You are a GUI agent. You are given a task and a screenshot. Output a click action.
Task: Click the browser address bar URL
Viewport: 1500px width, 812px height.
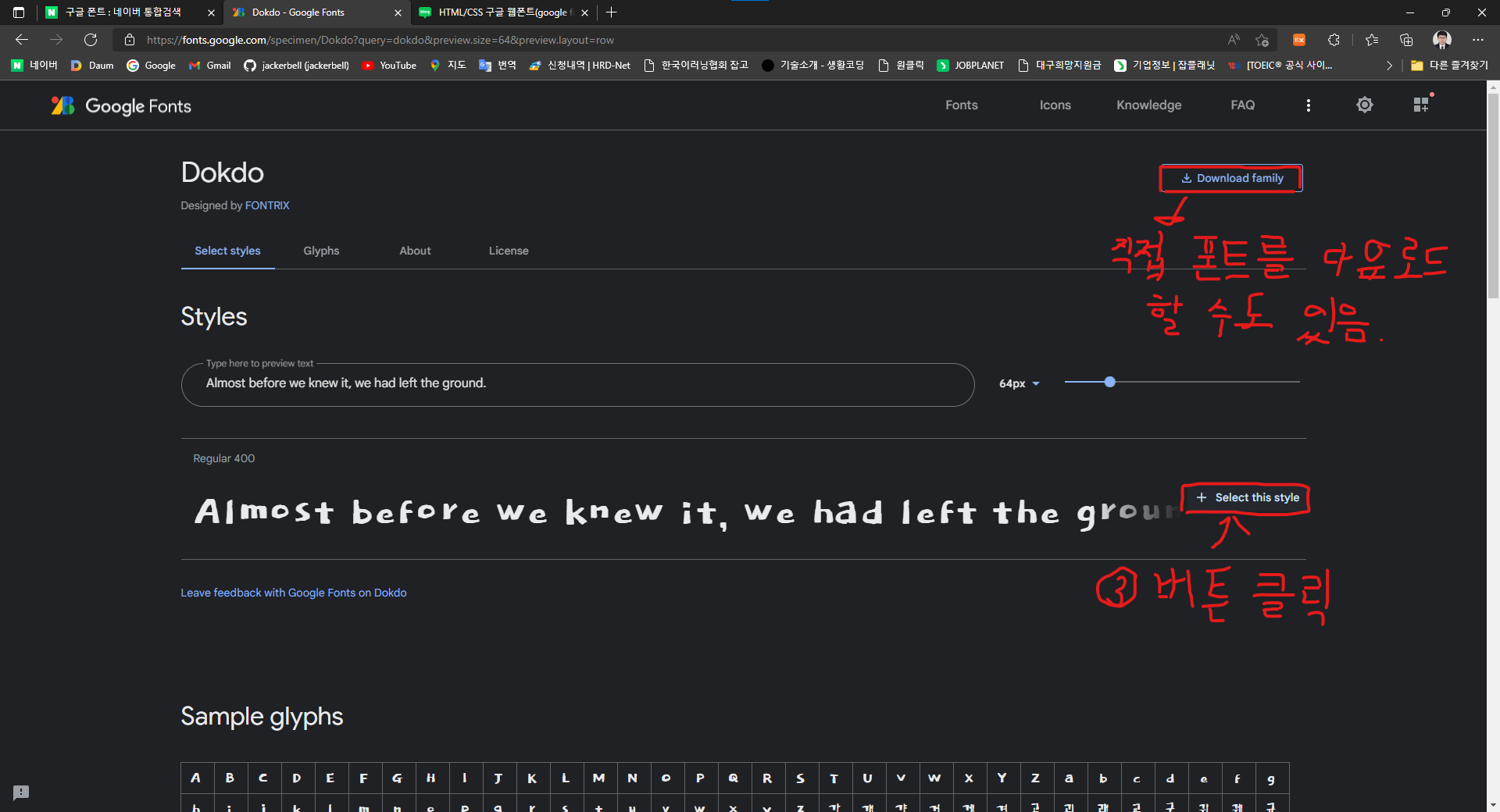pos(380,40)
